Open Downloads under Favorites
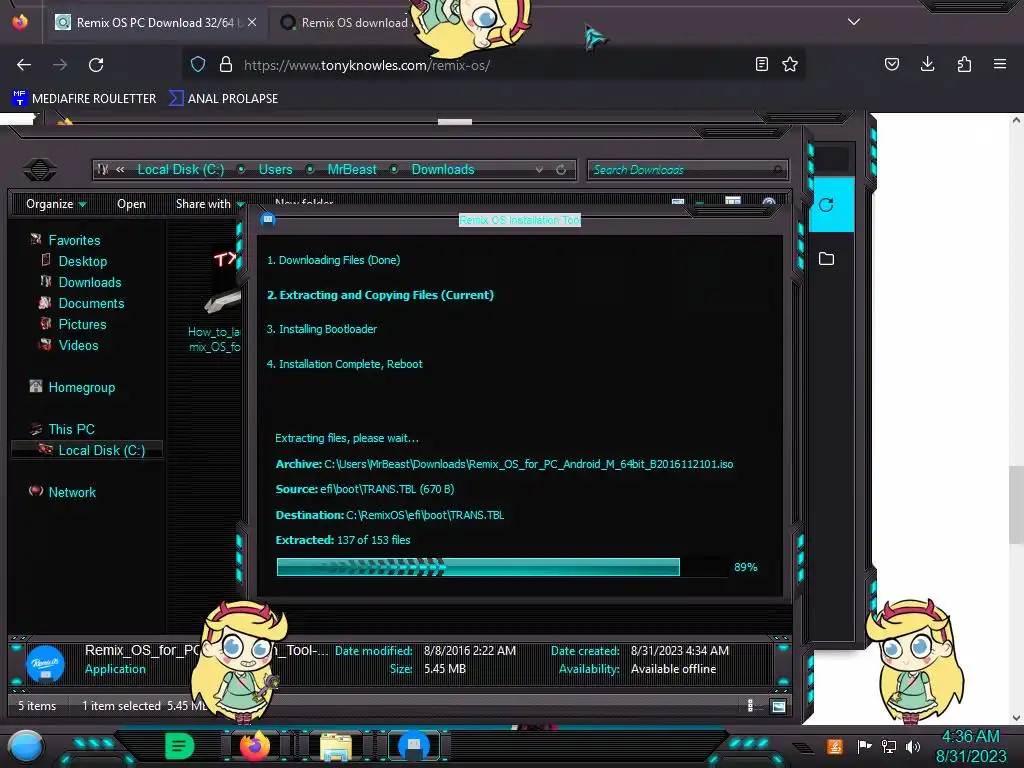The image size is (1024, 768). (89, 282)
